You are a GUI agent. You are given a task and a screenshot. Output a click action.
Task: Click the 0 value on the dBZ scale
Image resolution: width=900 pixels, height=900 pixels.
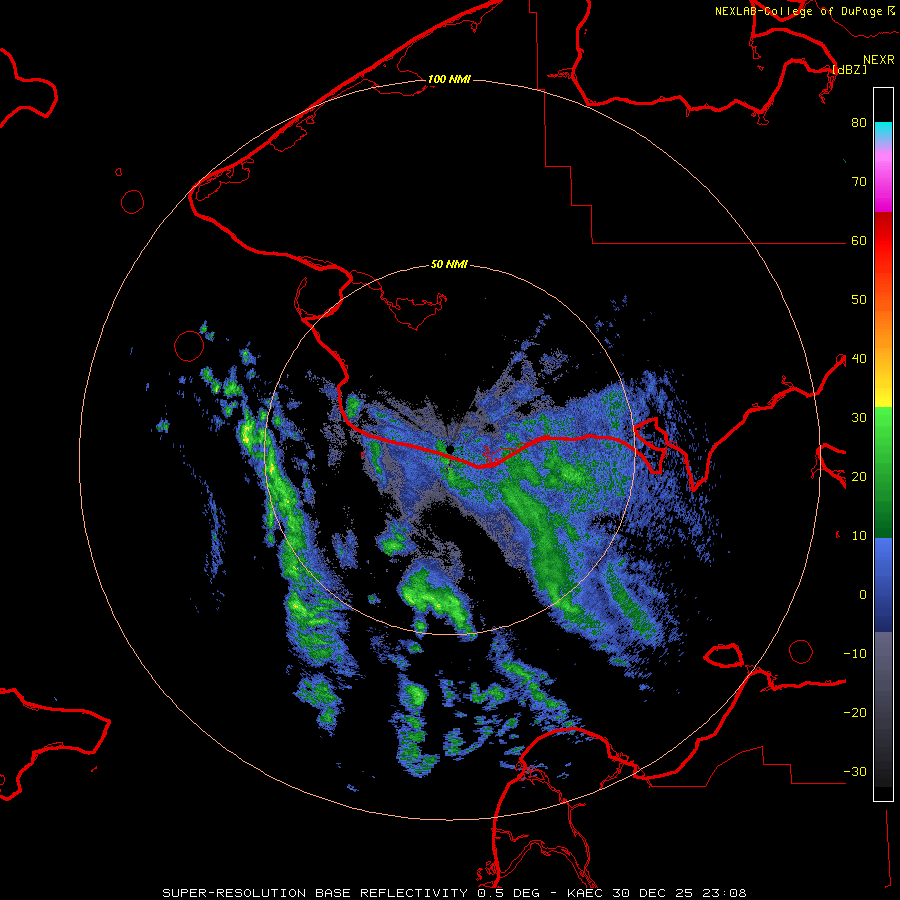tap(863, 595)
